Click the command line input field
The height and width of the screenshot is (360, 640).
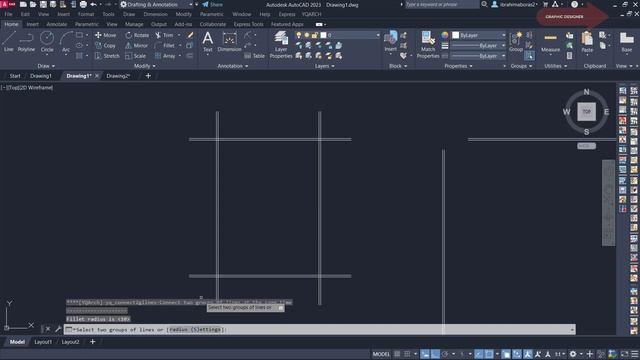[x=320, y=329]
